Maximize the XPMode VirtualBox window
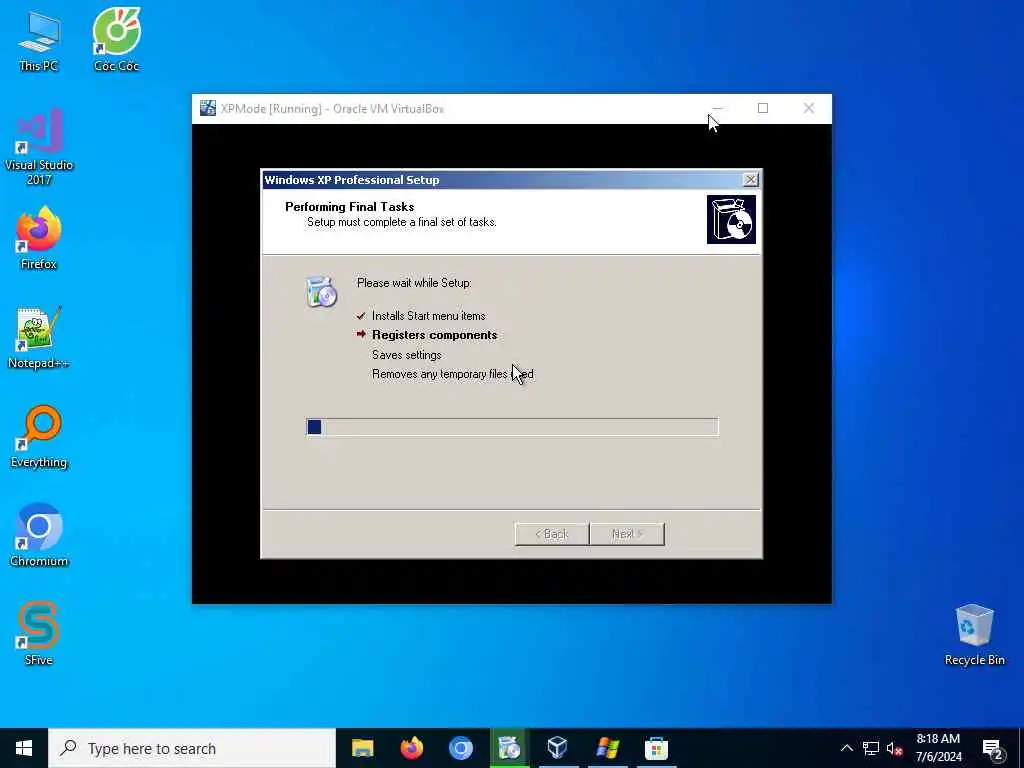The image size is (1024, 768). [x=763, y=108]
